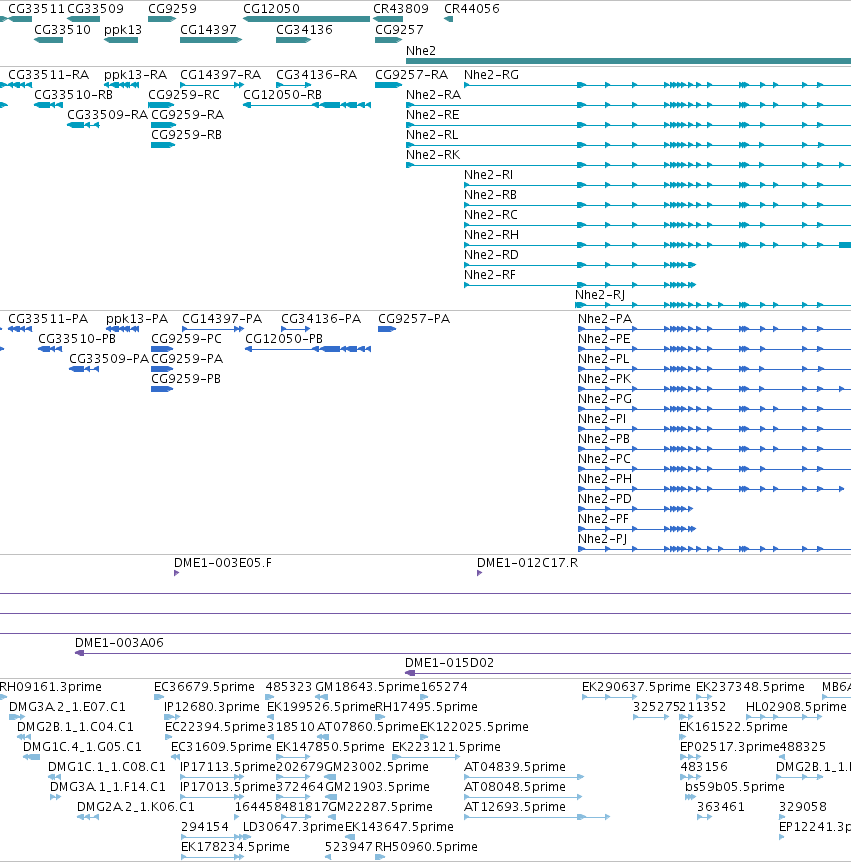The image size is (851, 862).
Task: Click transcript Nhe2-RG
Action: coord(491,75)
